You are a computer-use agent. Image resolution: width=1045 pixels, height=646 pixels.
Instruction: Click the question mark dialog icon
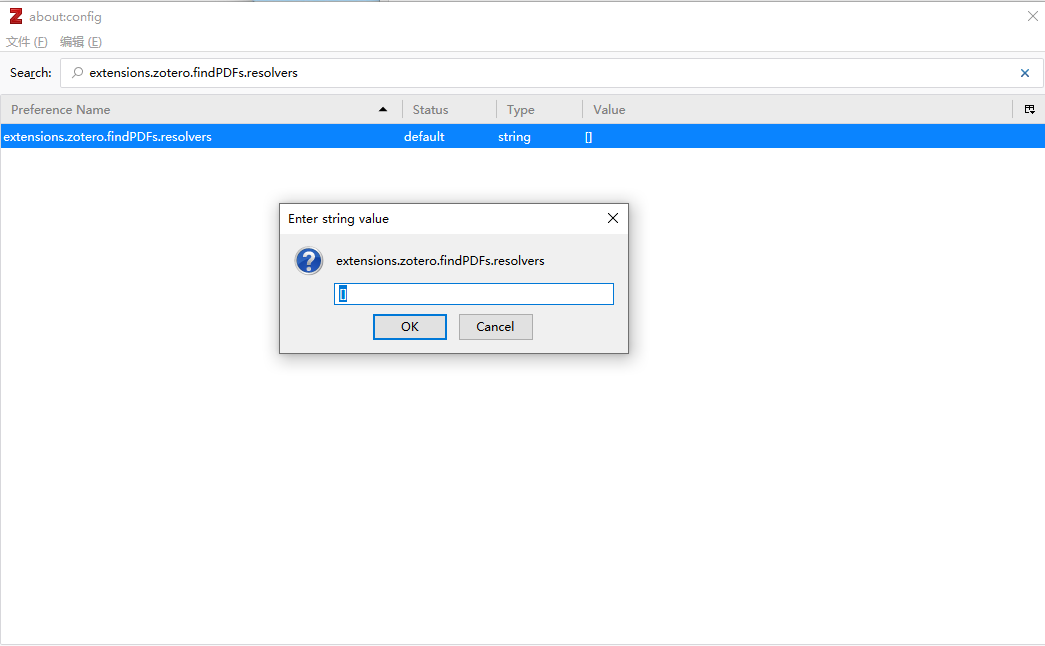[309, 261]
